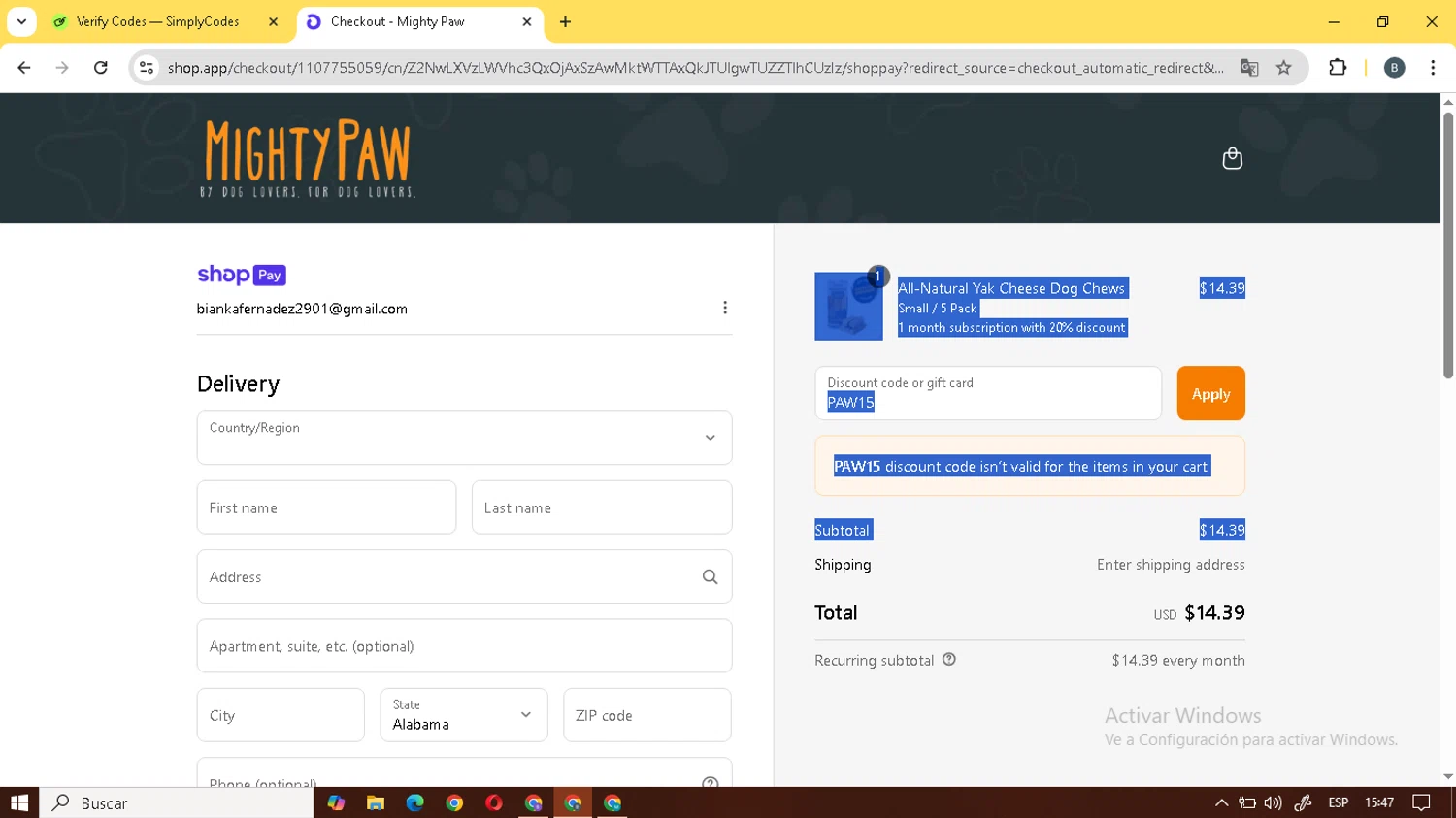This screenshot has height=818, width=1456.
Task: Open the browser extensions menu
Action: click(1338, 67)
